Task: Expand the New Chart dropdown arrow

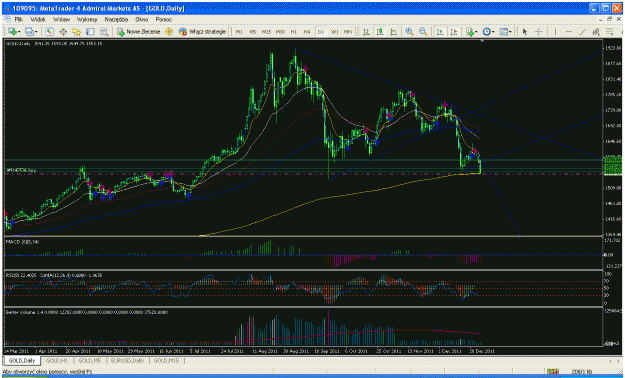Action: 19,32
